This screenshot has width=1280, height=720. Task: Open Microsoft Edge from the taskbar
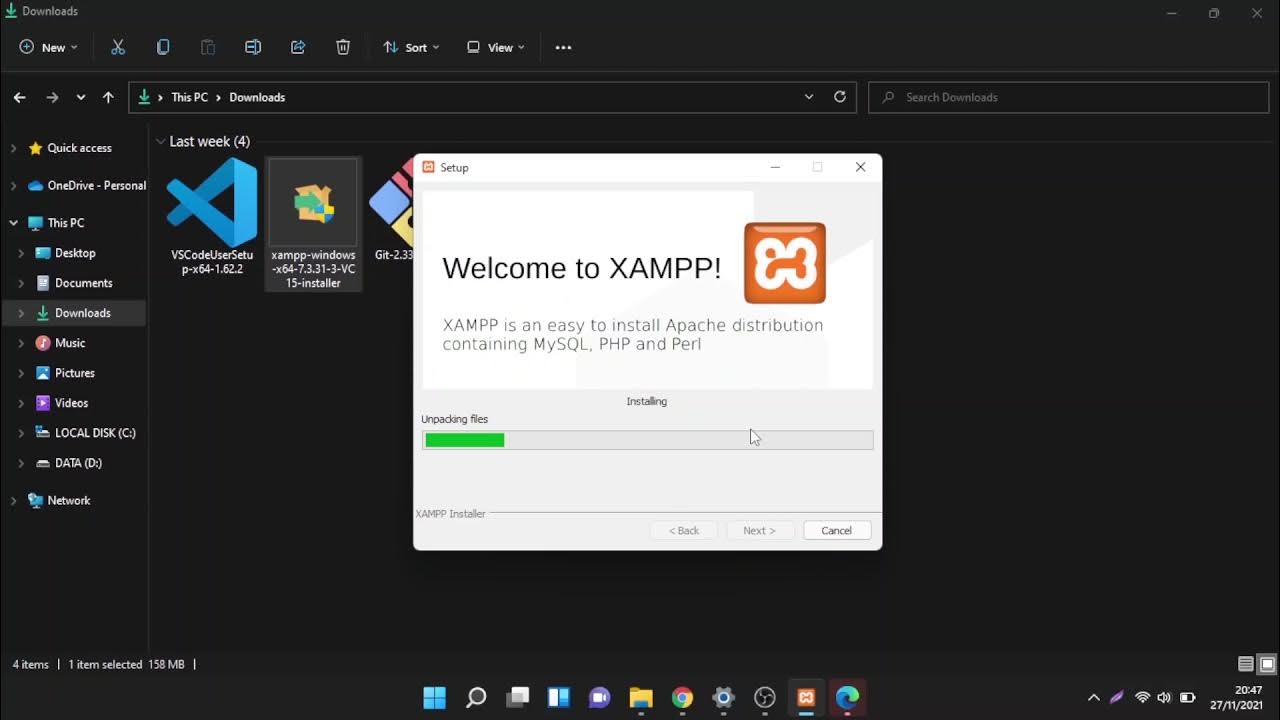(847, 697)
